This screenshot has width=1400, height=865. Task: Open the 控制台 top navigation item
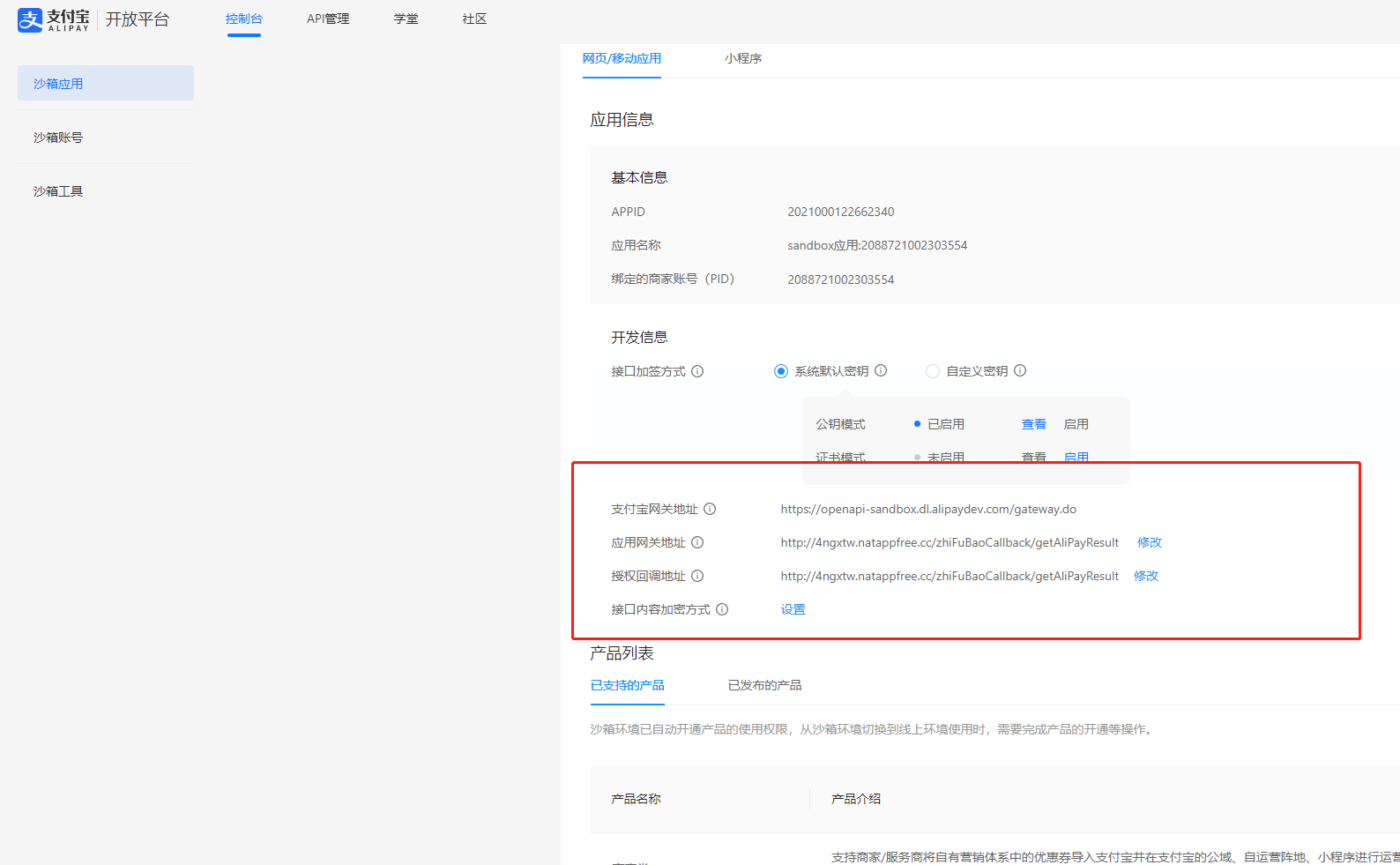tap(244, 19)
